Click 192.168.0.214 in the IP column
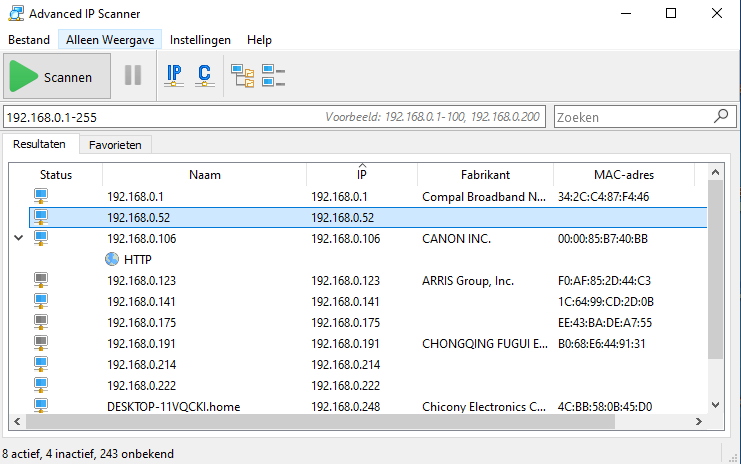 point(345,365)
